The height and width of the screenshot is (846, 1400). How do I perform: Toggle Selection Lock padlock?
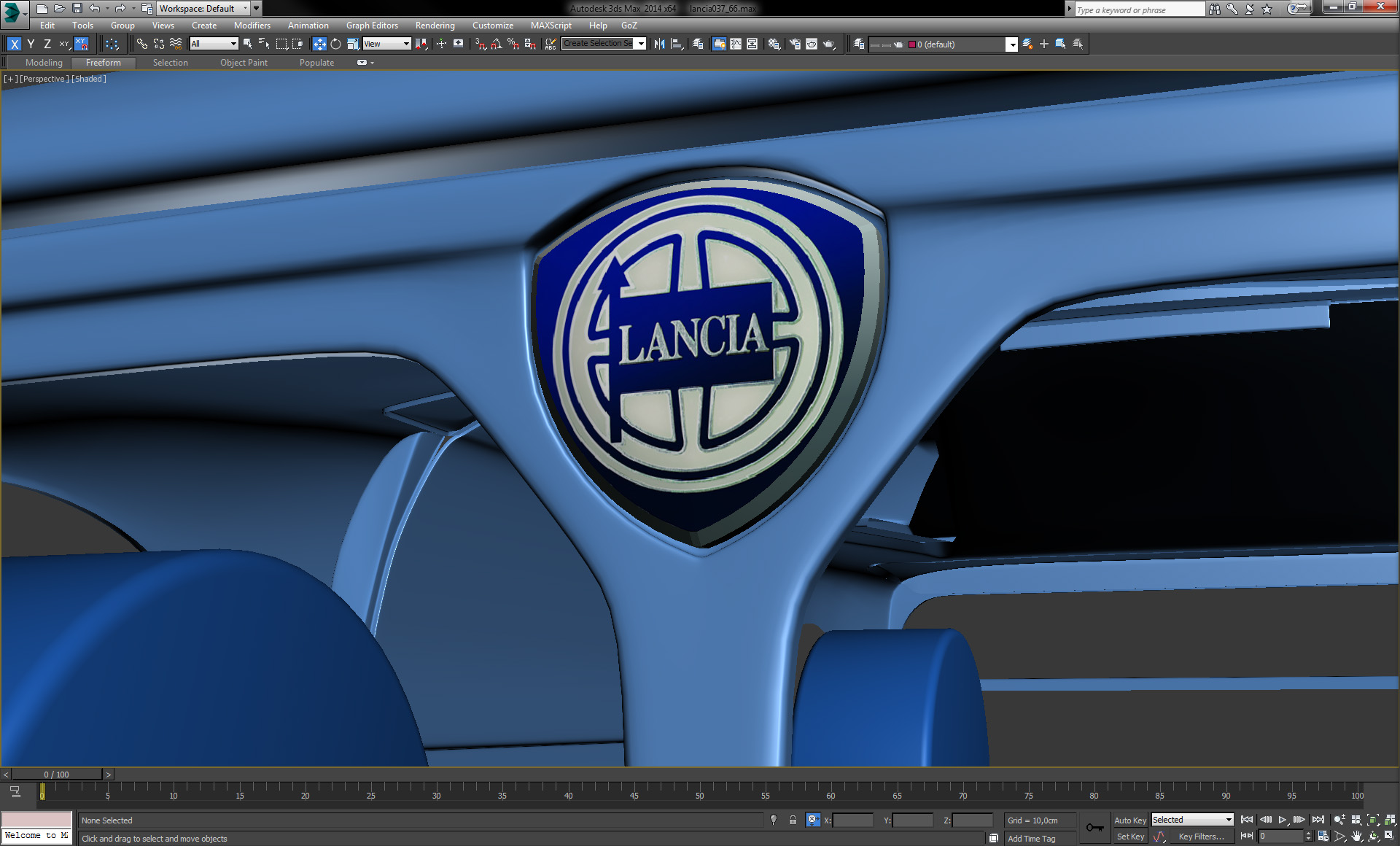click(793, 820)
